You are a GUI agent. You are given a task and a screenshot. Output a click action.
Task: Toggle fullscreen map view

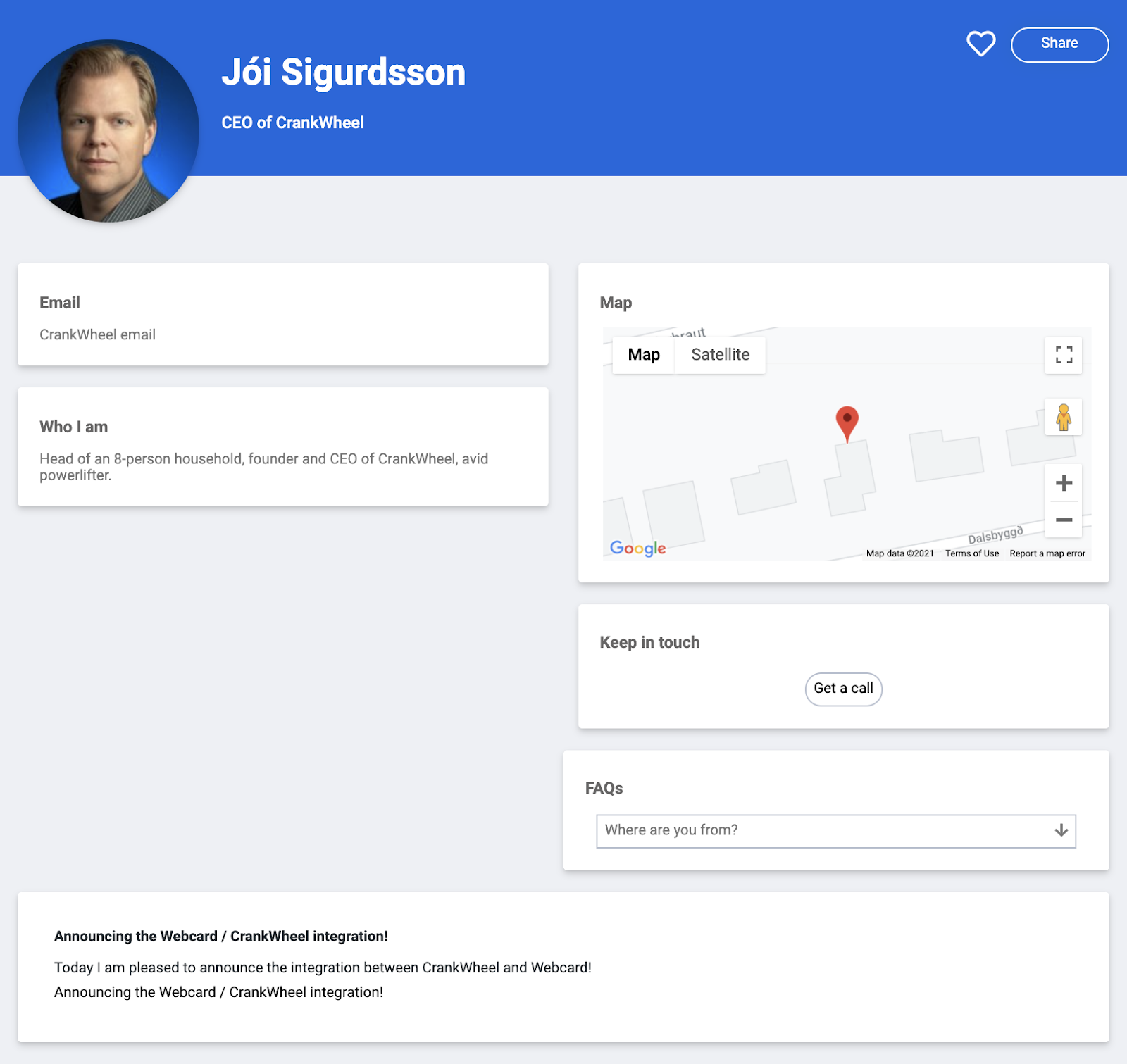(x=1064, y=355)
